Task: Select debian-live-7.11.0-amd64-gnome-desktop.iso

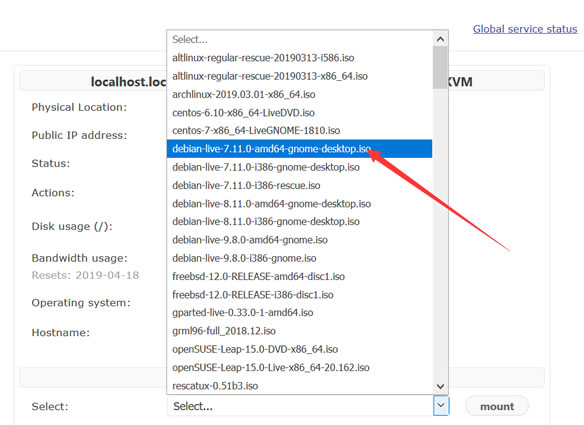Action: (299, 149)
